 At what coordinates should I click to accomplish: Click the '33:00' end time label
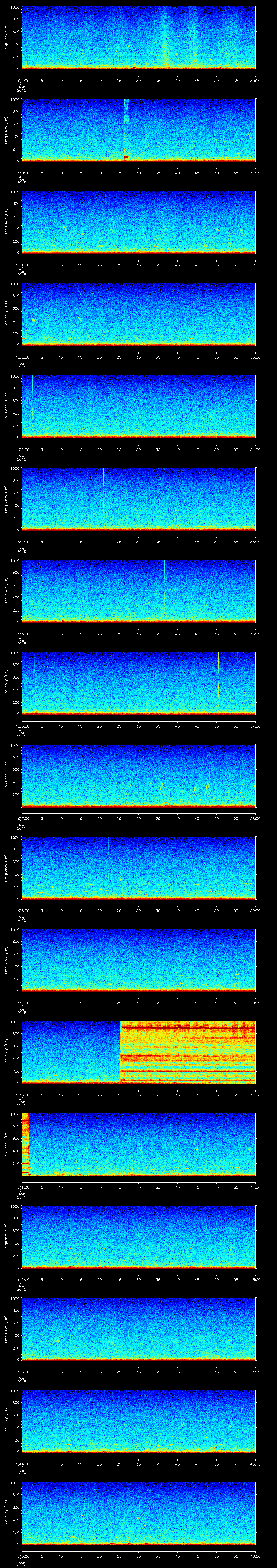pos(255,357)
